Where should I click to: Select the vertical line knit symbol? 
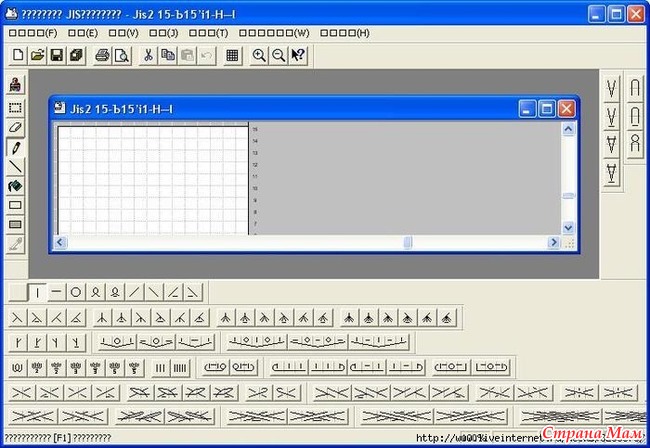pos(37,293)
